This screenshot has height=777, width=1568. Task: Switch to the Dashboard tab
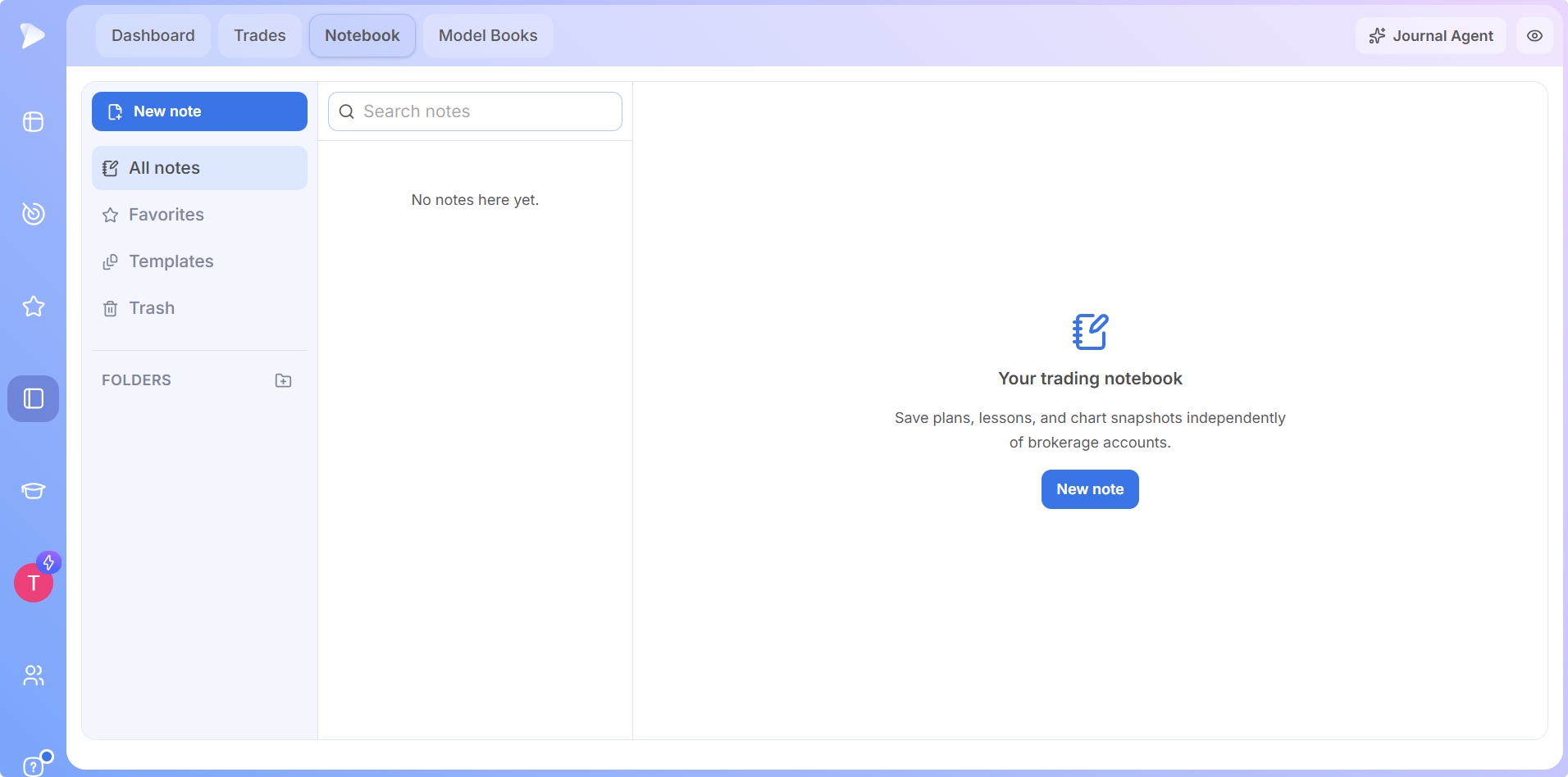point(153,35)
